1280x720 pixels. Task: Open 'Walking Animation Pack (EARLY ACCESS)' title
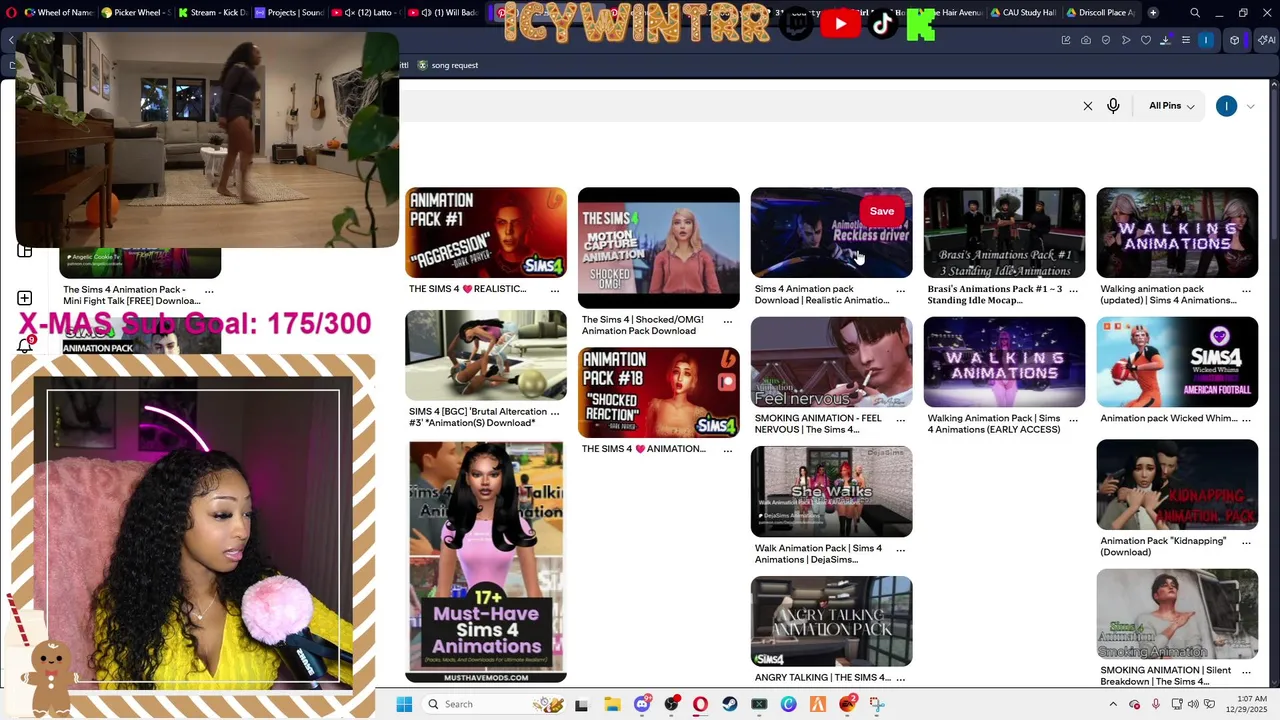(993, 424)
